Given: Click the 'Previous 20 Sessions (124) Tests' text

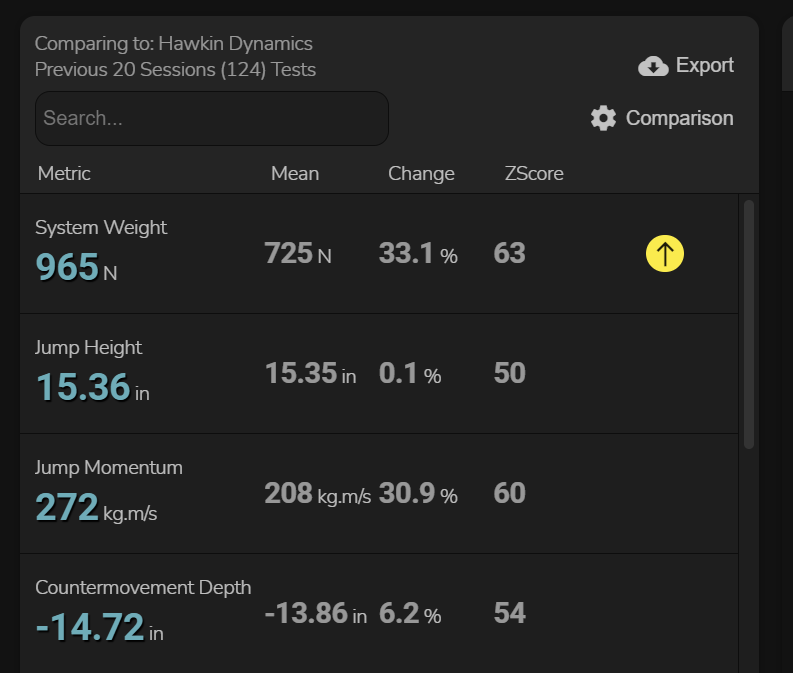Looking at the screenshot, I should pos(175,70).
